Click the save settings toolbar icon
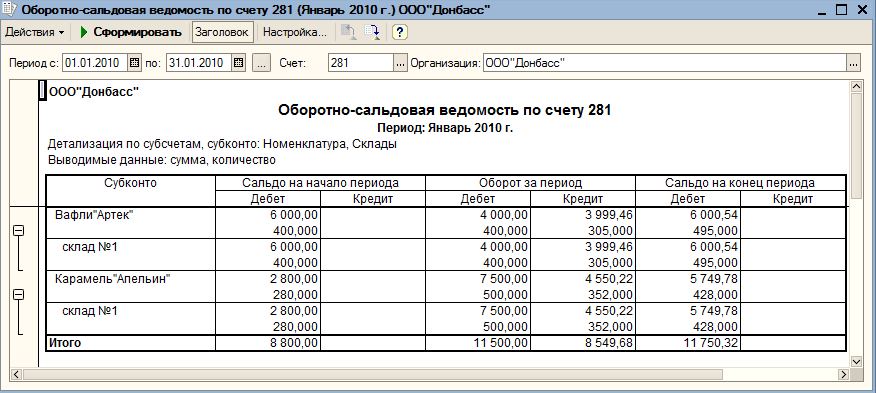Image resolution: width=876 pixels, height=393 pixels. pyautogui.click(x=372, y=32)
